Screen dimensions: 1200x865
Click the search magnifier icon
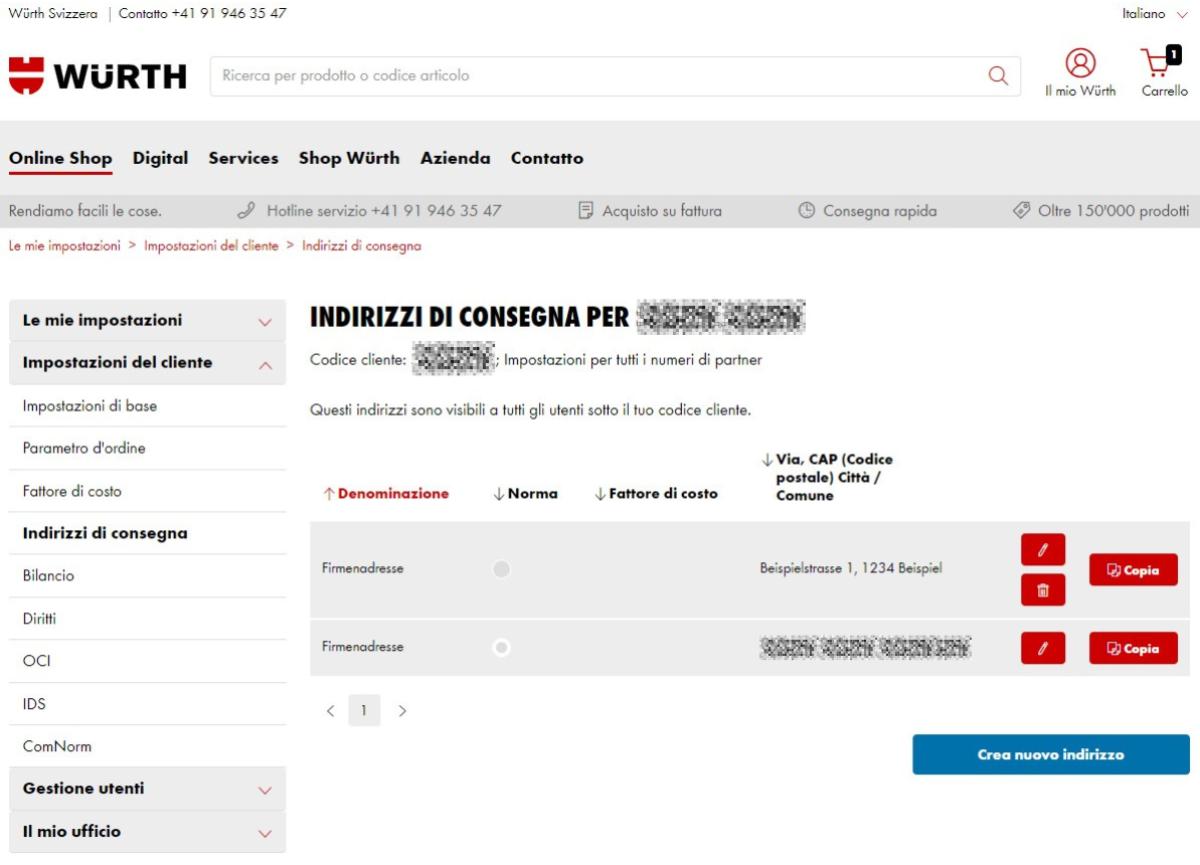tap(997, 76)
